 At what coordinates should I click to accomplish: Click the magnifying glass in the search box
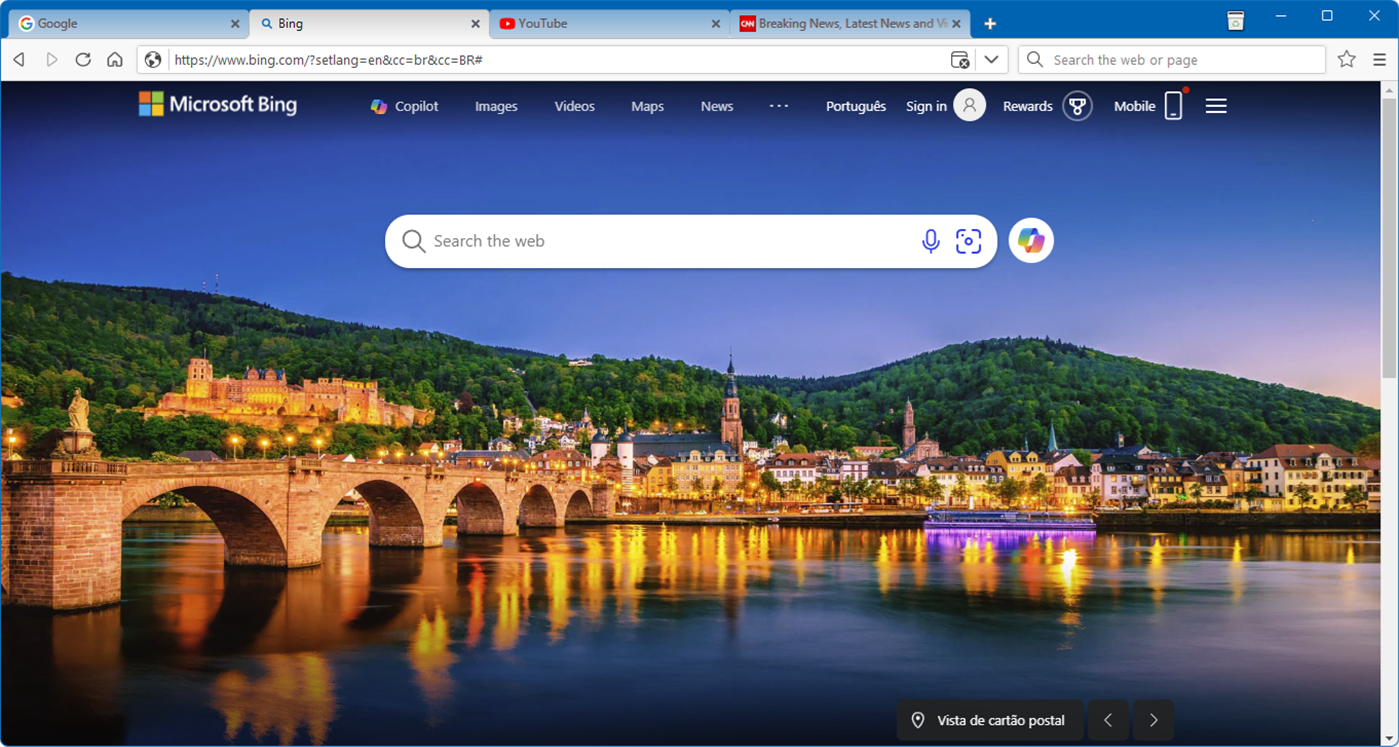[413, 241]
